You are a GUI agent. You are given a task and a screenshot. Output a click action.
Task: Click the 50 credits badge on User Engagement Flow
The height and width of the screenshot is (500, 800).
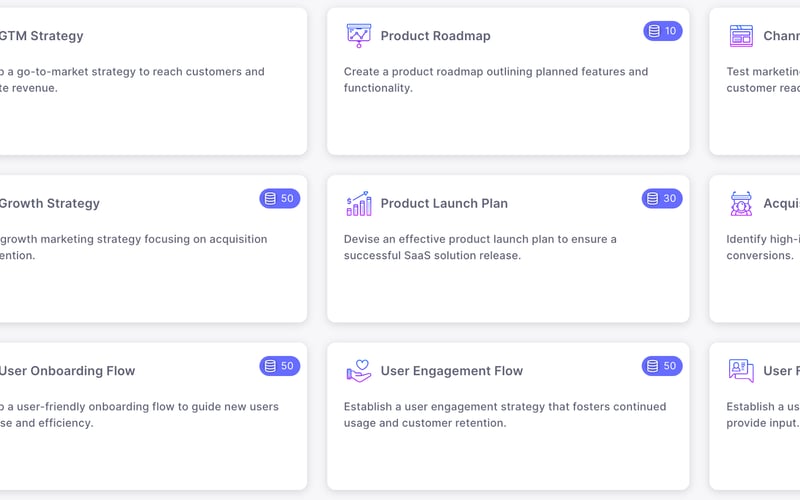[x=662, y=366]
